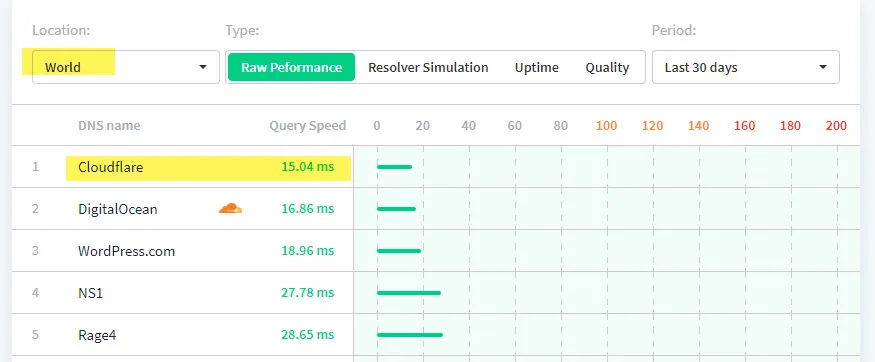Click the Rage4 speed bar in chart

pyautogui.click(x=410, y=335)
